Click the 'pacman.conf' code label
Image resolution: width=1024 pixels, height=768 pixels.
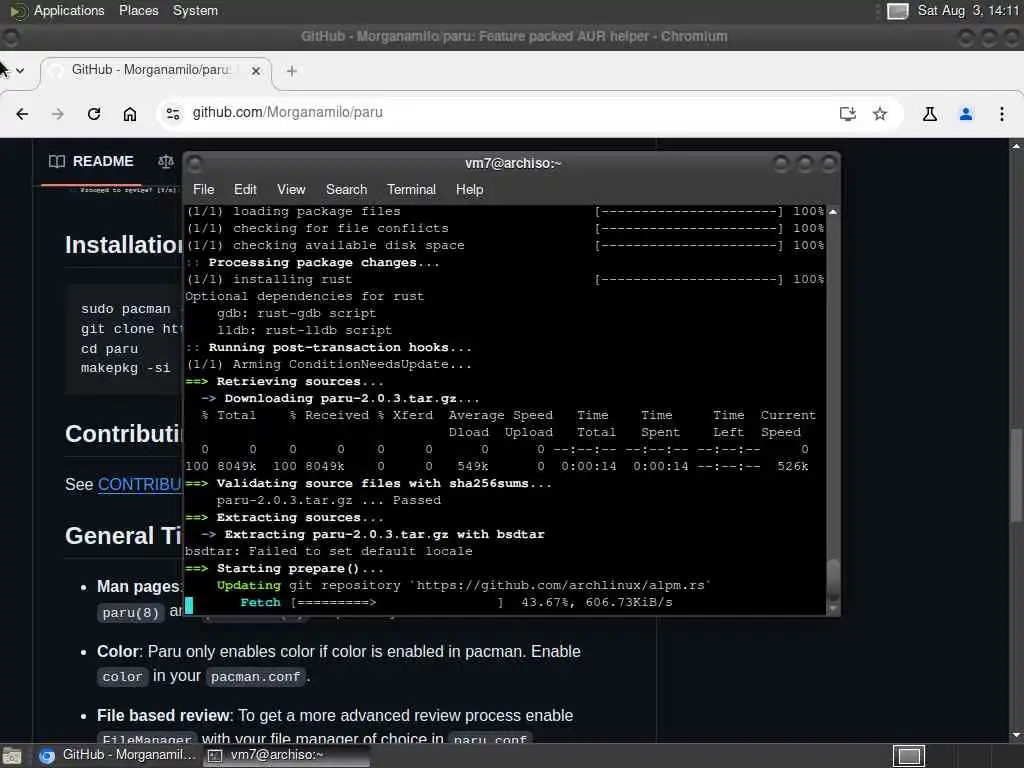(255, 677)
